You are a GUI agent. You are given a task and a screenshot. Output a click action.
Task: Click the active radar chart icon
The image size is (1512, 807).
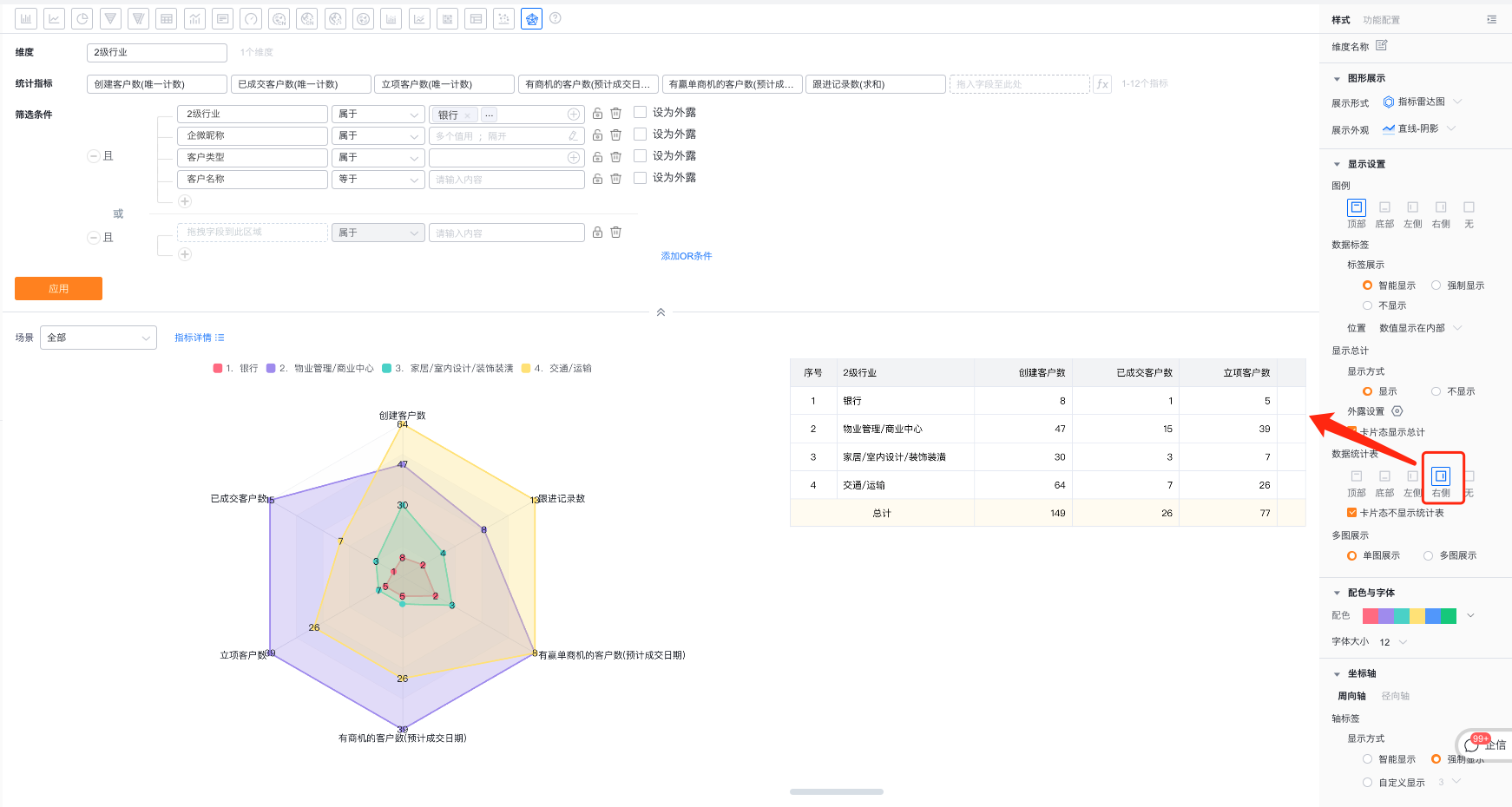tap(531, 18)
